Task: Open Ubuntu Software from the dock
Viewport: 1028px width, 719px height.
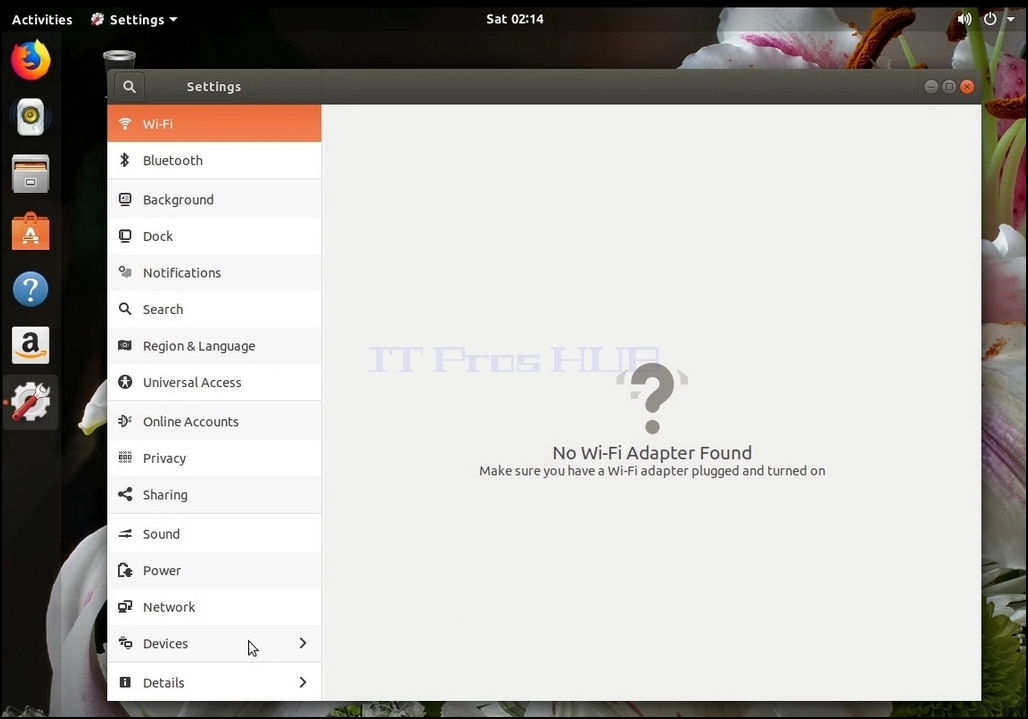Action: [x=30, y=231]
